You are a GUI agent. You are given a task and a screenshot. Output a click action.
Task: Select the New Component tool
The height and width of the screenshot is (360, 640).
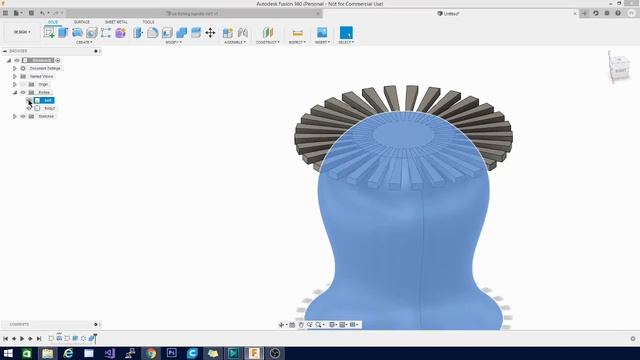coord(228,33)
